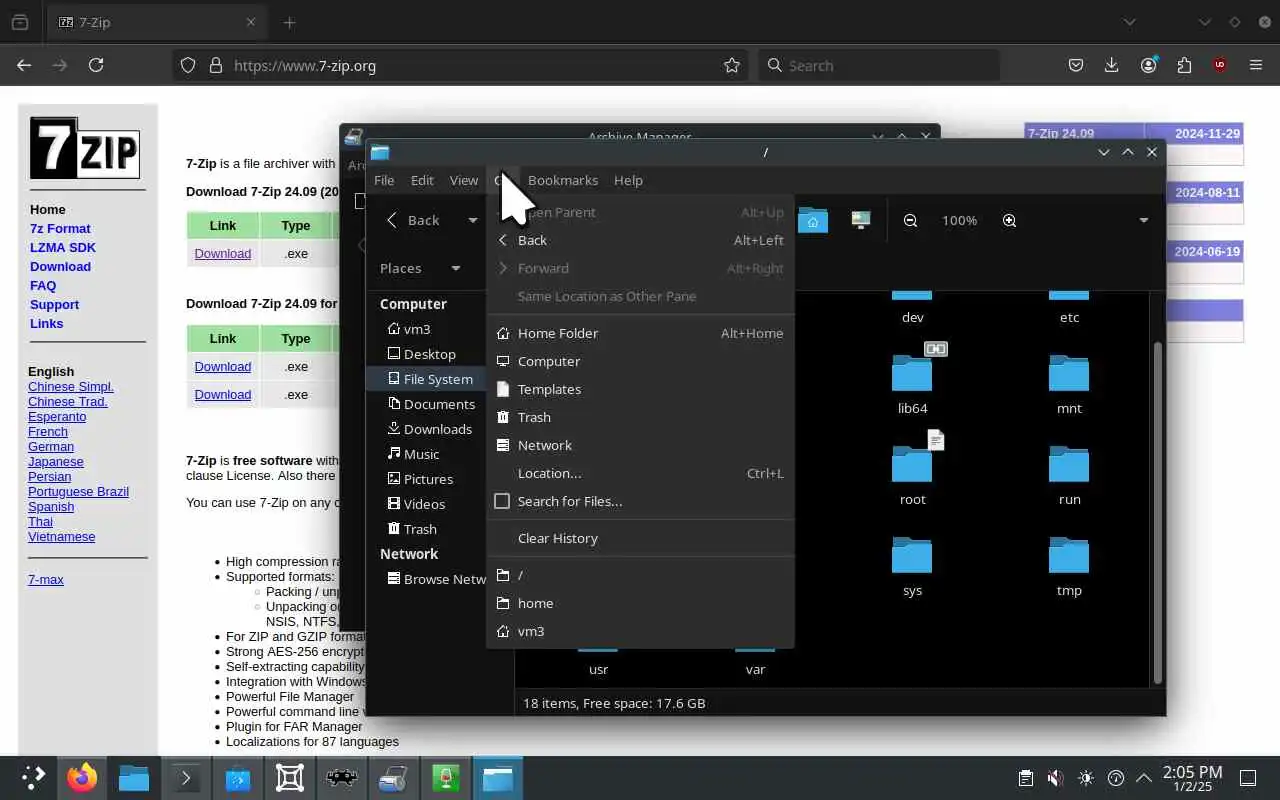1280x800 pixels.
Task: Click the Firefox Search field
Action: pos(879,65)
